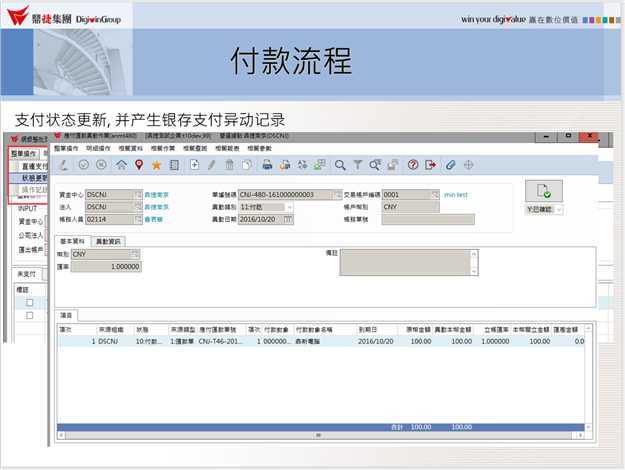
Task: Click the orange star favorites icon
Action: click(155, 164)
